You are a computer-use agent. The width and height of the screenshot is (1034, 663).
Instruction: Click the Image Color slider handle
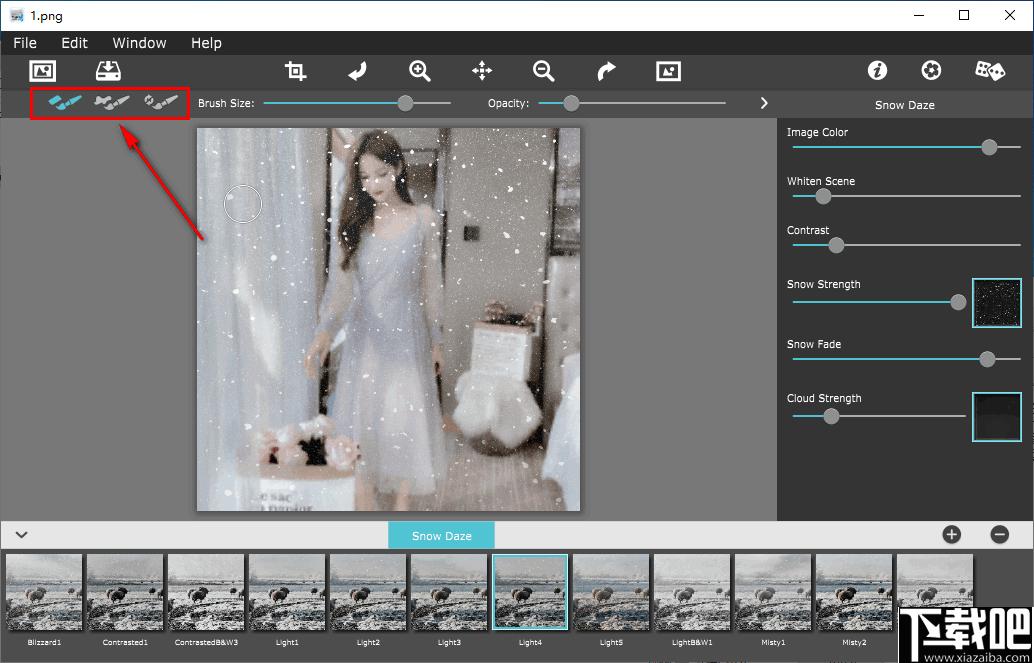pyautogui.click(x=989, y=147)
